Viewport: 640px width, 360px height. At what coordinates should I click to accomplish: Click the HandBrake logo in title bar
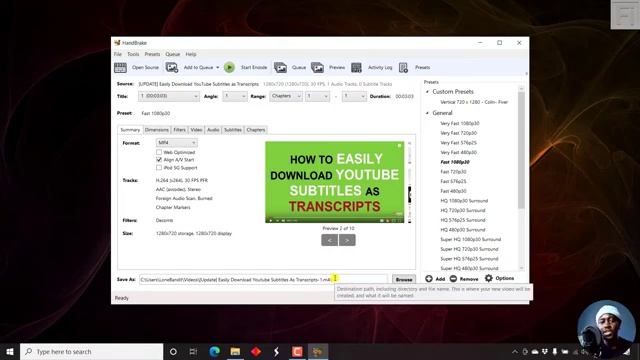click(x=117, y=43)
